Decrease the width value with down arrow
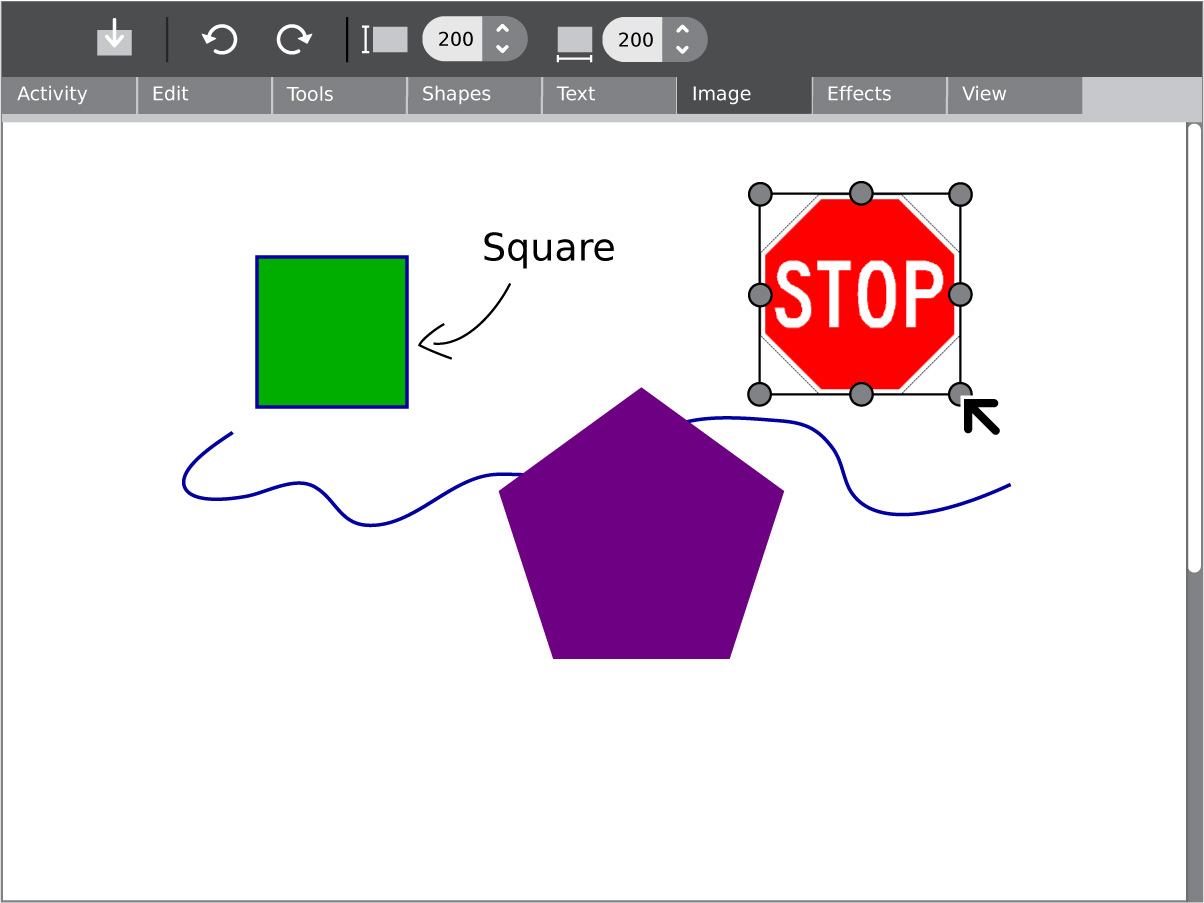The height and width of the screenshot is (903, 1204). point(682,49)
